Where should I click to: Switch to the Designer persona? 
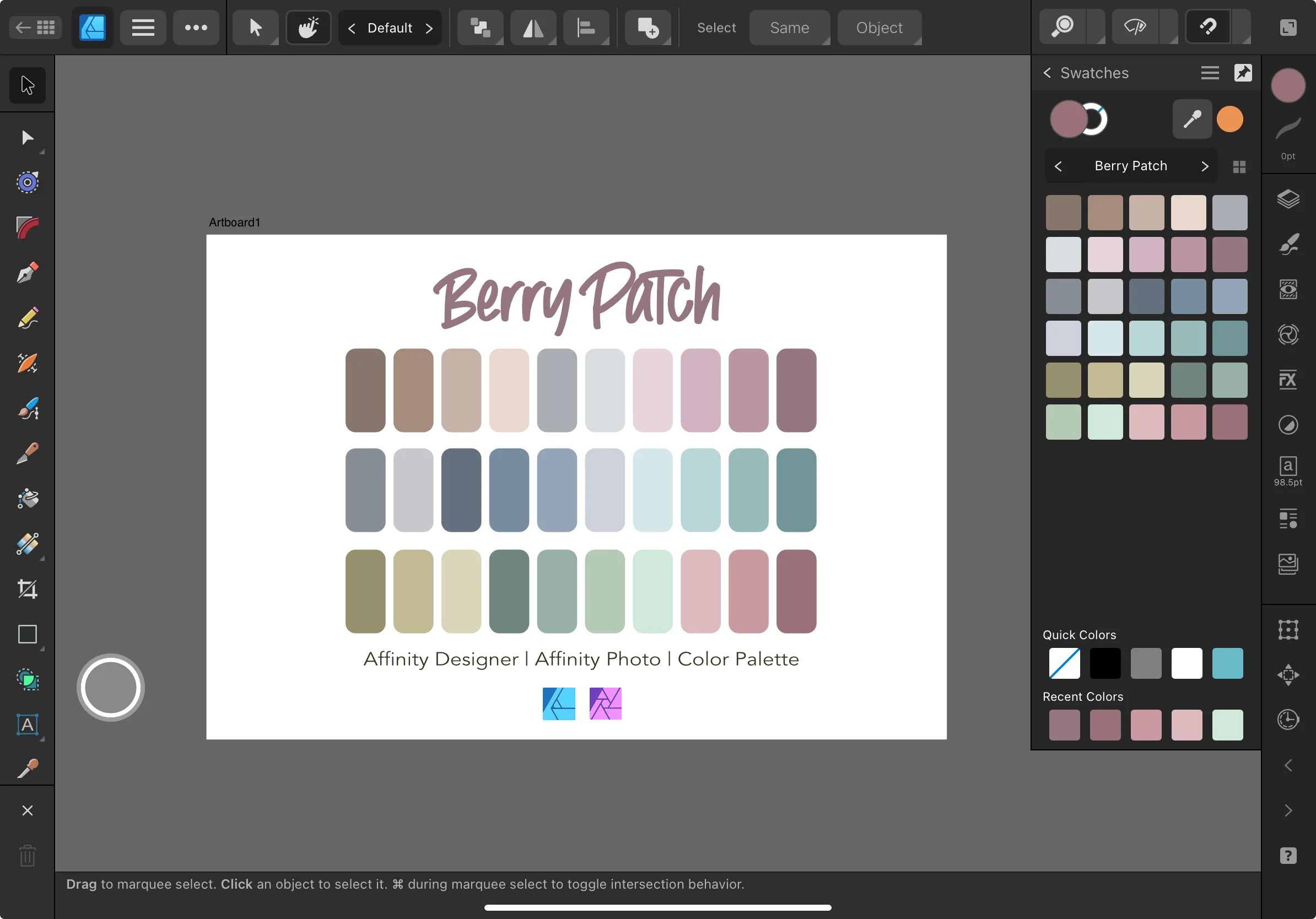92,27
